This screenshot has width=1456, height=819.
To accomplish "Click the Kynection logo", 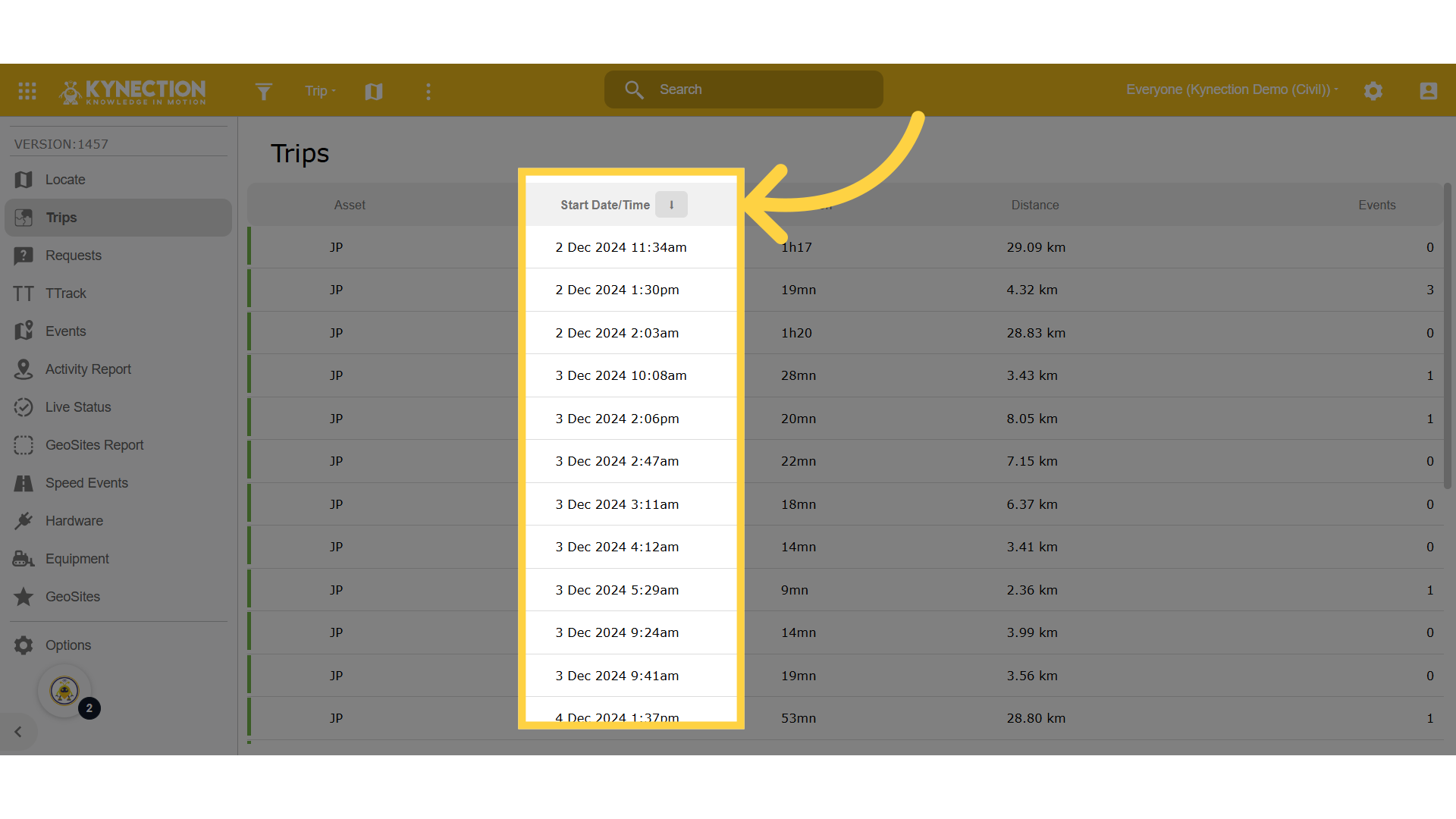I will 133,91.
